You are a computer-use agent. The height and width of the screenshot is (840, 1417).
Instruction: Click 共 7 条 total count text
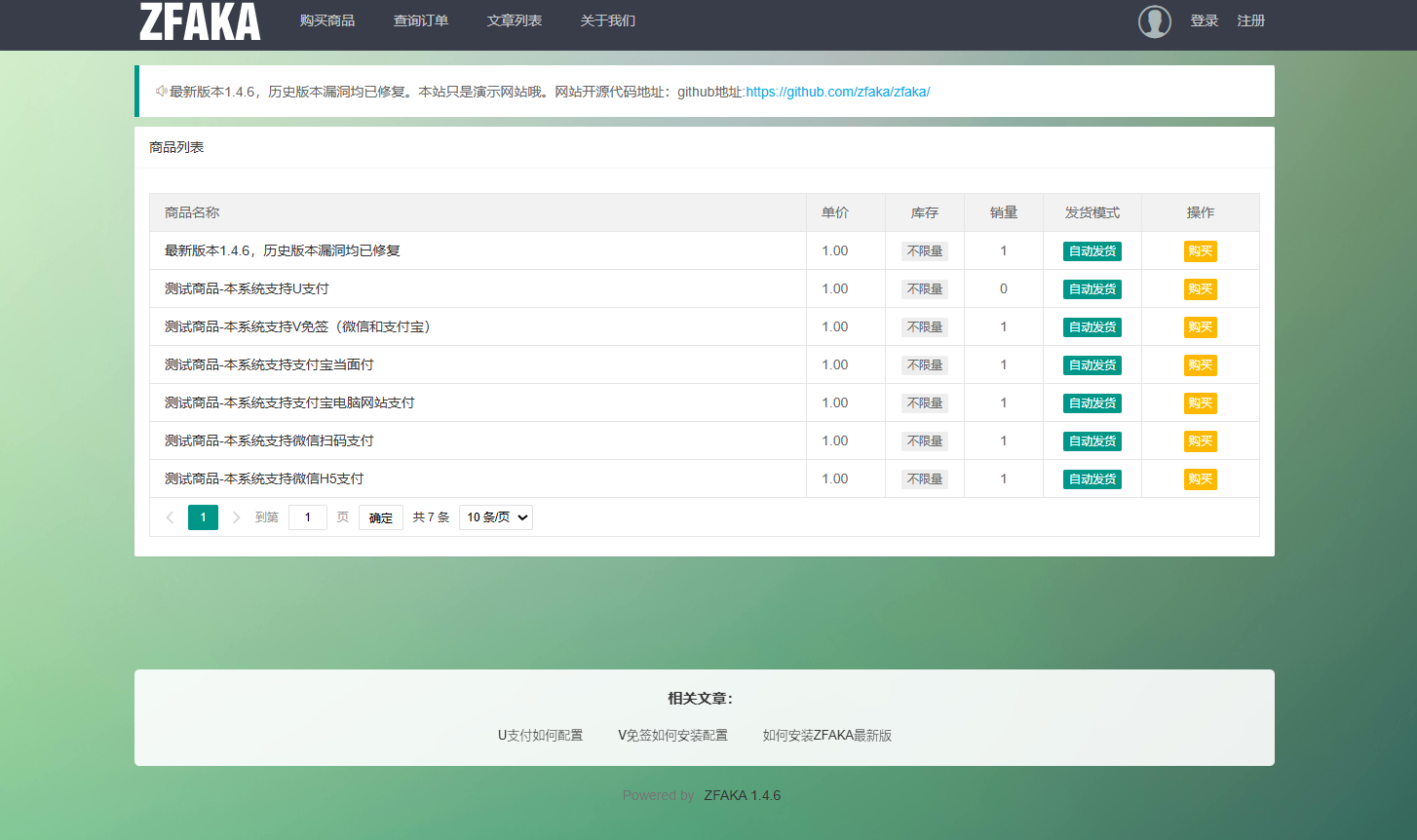(x=431, y=517)
